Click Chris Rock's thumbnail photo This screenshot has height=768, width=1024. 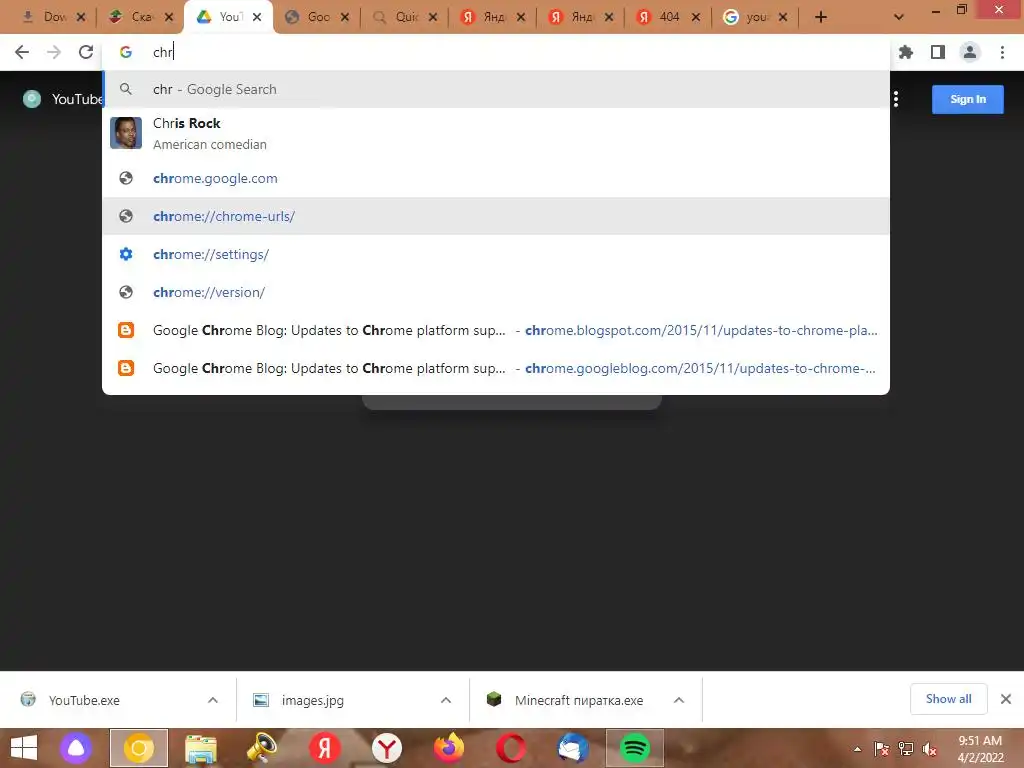126,133
